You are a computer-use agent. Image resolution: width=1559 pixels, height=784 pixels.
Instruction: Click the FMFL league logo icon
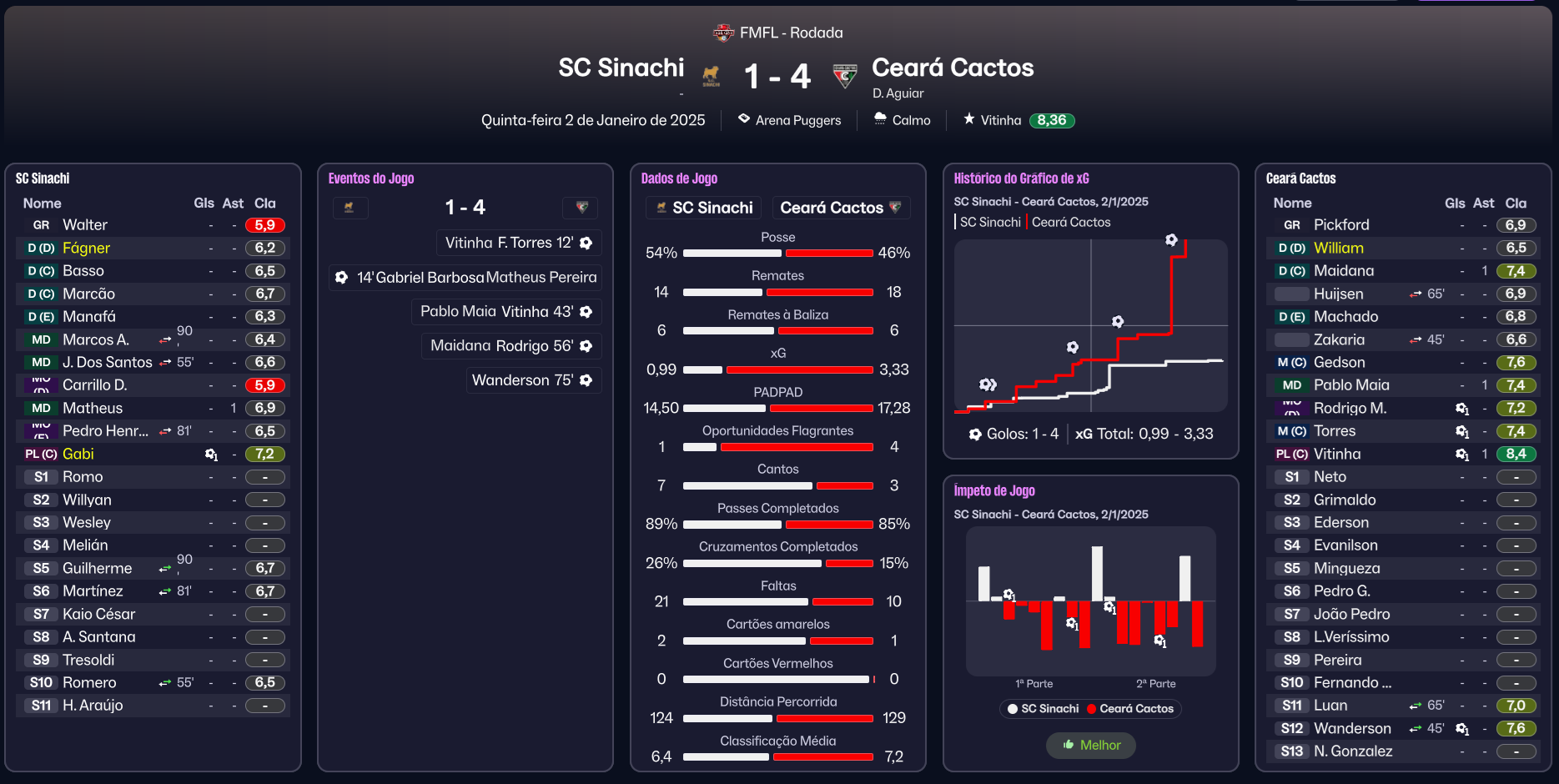[723, 33]
